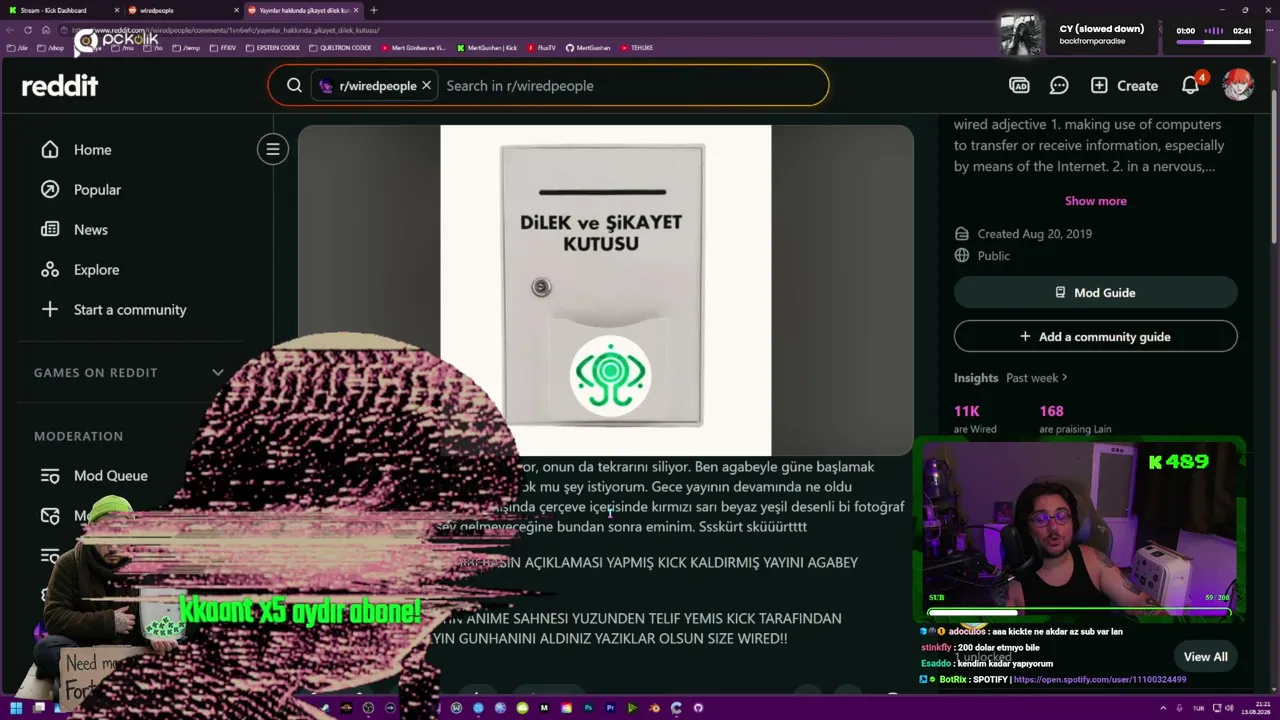1280x720 pixels.
Task: Open the Reddit advertise icon
Action: click(x=1019, y=86)
